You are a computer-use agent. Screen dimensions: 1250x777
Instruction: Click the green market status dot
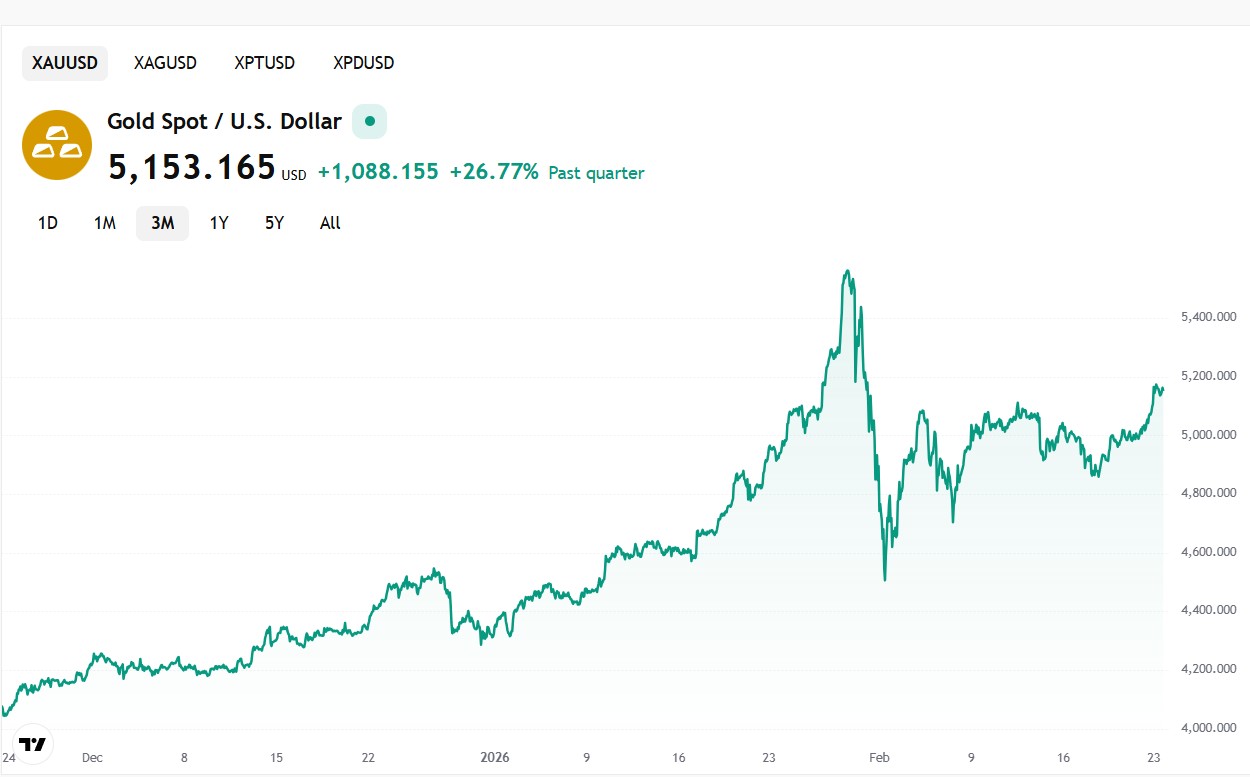click(x=369, y=122)
